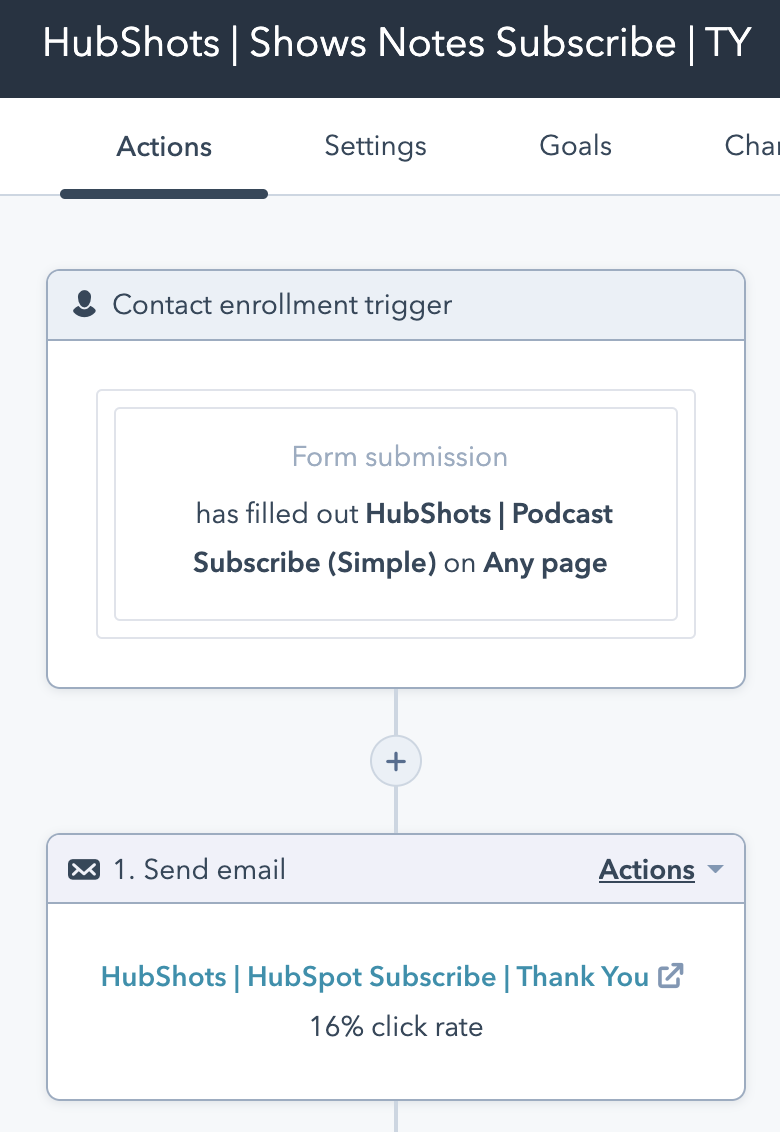Viewport: 780px width, 1132px height.
Task: Switch to the Settings tab
Action: [375, 146]
